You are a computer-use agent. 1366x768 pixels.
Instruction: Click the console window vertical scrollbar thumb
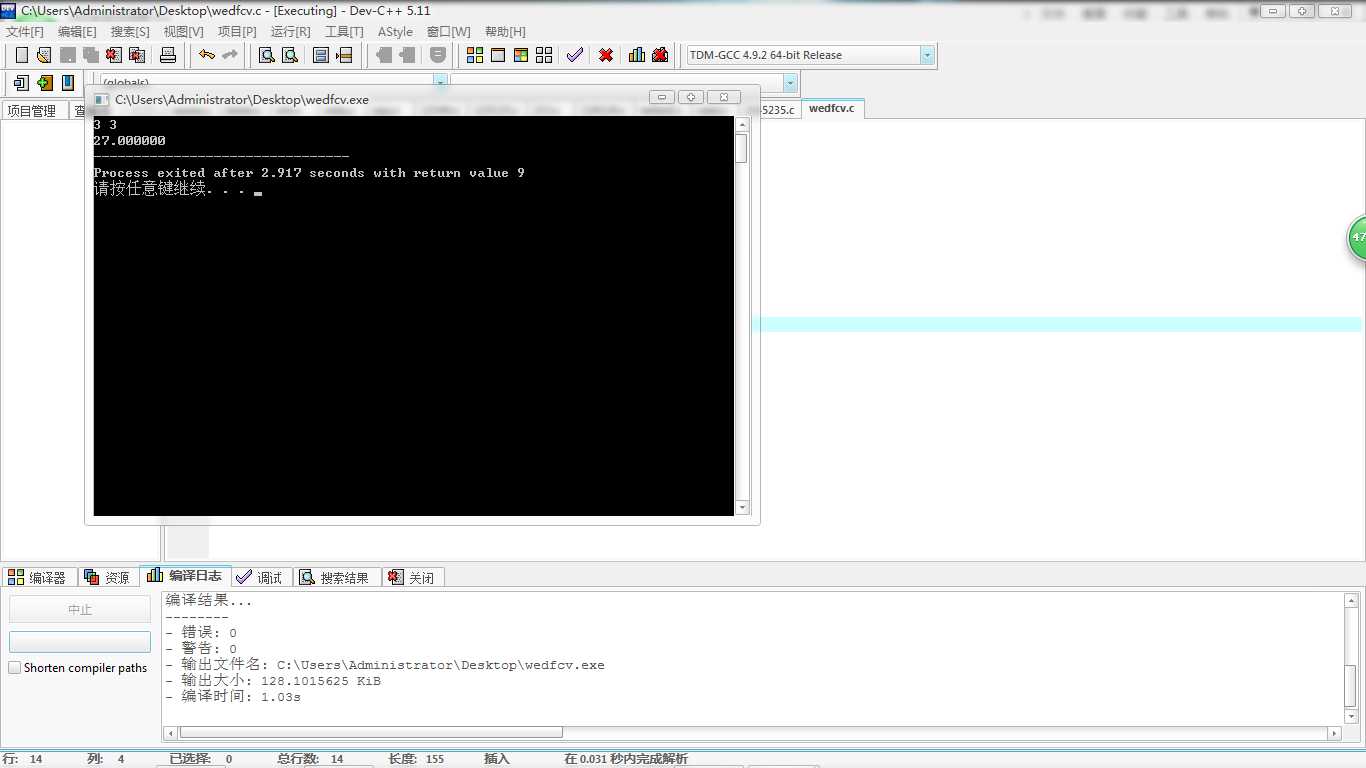pyautogui.click(x=741, y=148)
